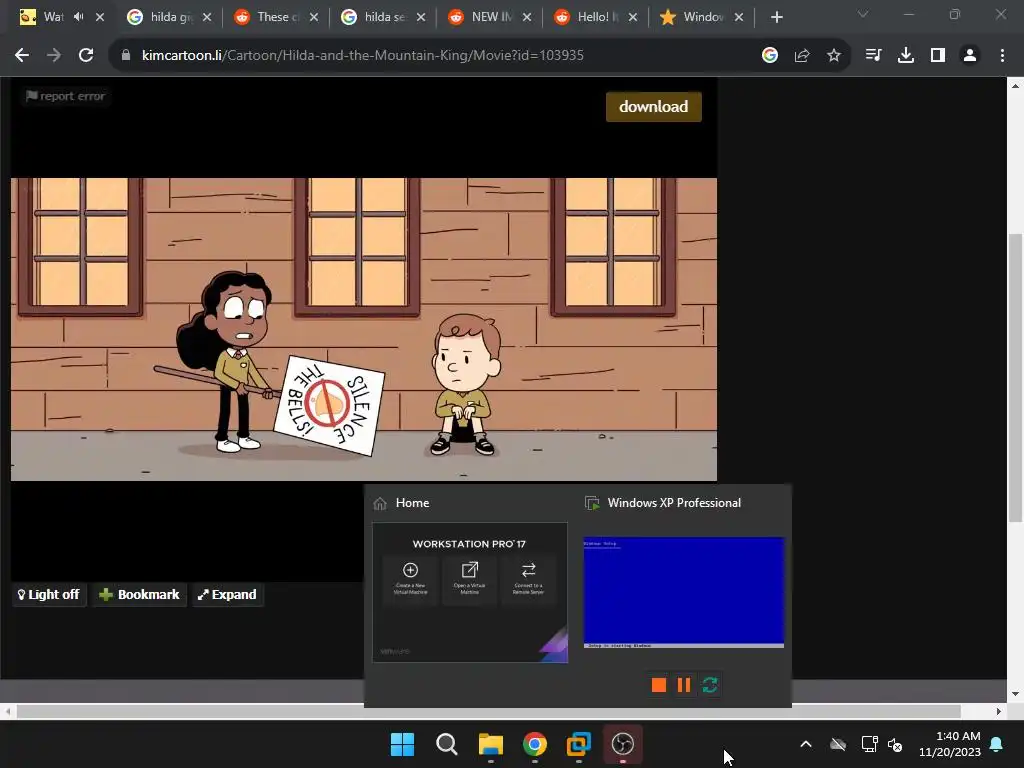Click the browser forward arrow

pos(54,56)
